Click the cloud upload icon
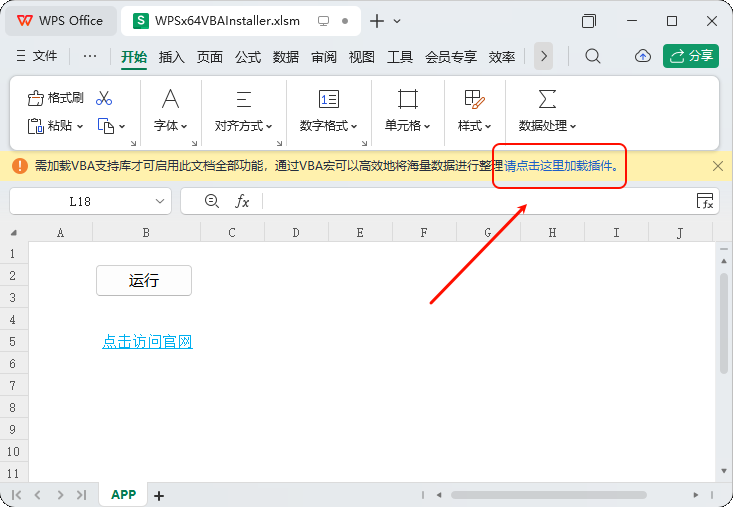The image size is (733, 507). 643,56
